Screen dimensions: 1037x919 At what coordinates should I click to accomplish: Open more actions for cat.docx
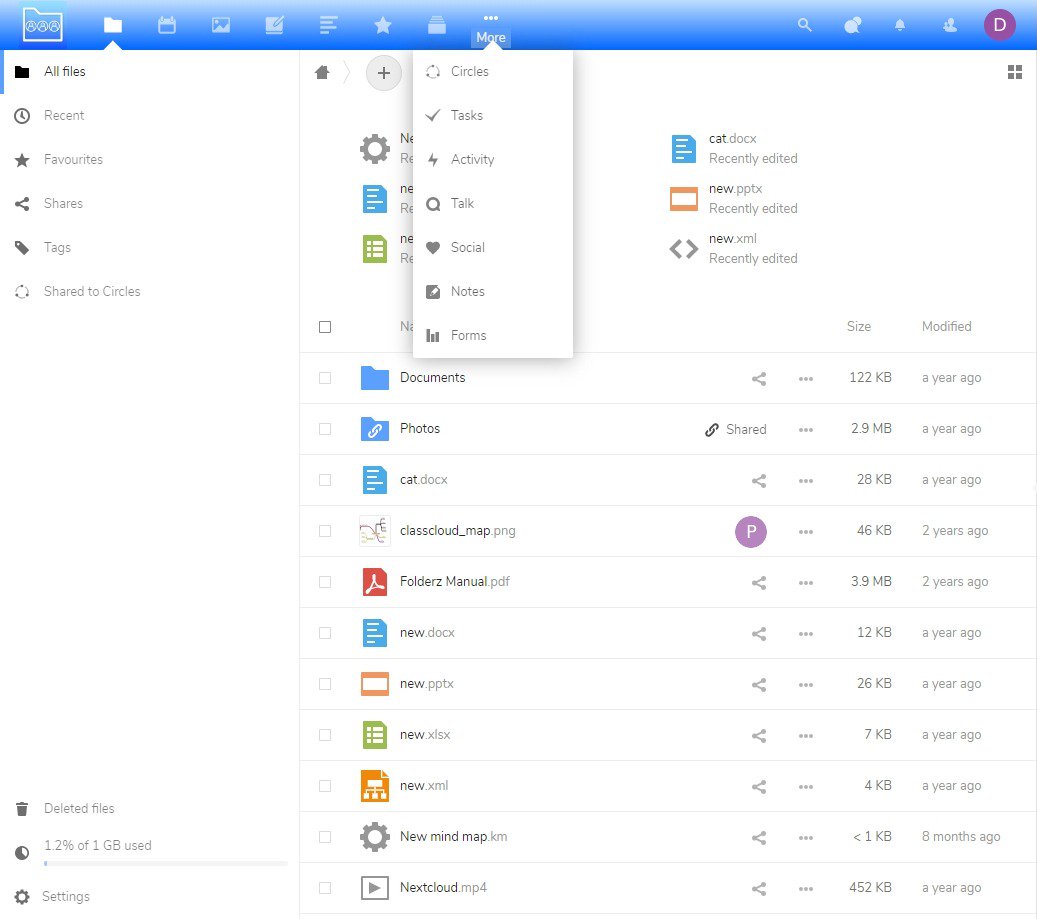coord(806,481)
